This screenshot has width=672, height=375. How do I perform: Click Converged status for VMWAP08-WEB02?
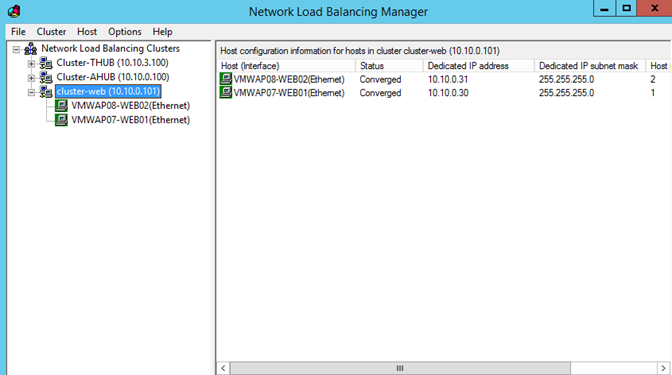pos(380,79)
